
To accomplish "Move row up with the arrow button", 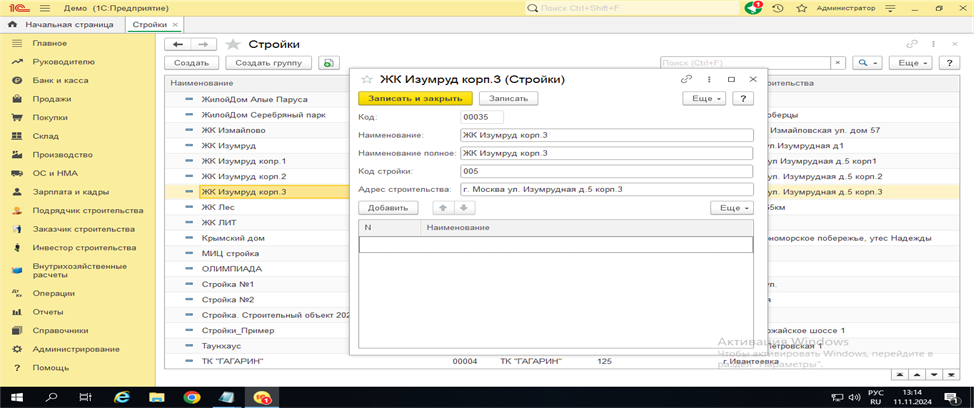I will (442, 208).
